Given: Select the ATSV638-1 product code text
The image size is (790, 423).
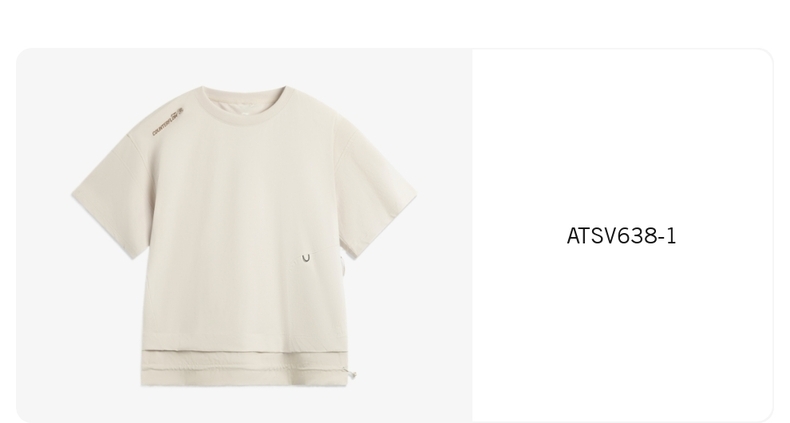Looking at the screenshot, I should click(x=621, y=236).
